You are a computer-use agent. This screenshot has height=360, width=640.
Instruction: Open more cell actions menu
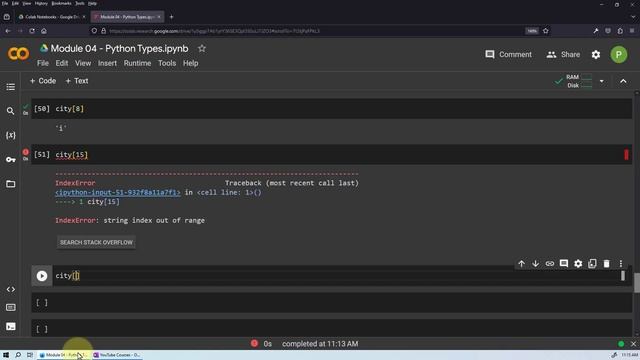click(x=621, y=264)
